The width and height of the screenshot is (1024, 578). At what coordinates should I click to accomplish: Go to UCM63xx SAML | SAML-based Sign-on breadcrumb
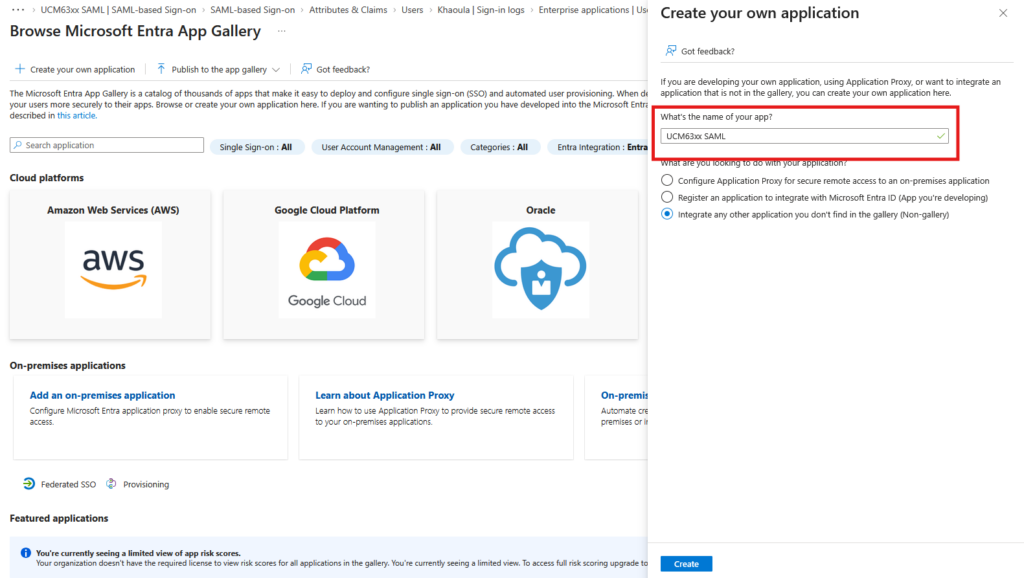[x=118, y=10]
